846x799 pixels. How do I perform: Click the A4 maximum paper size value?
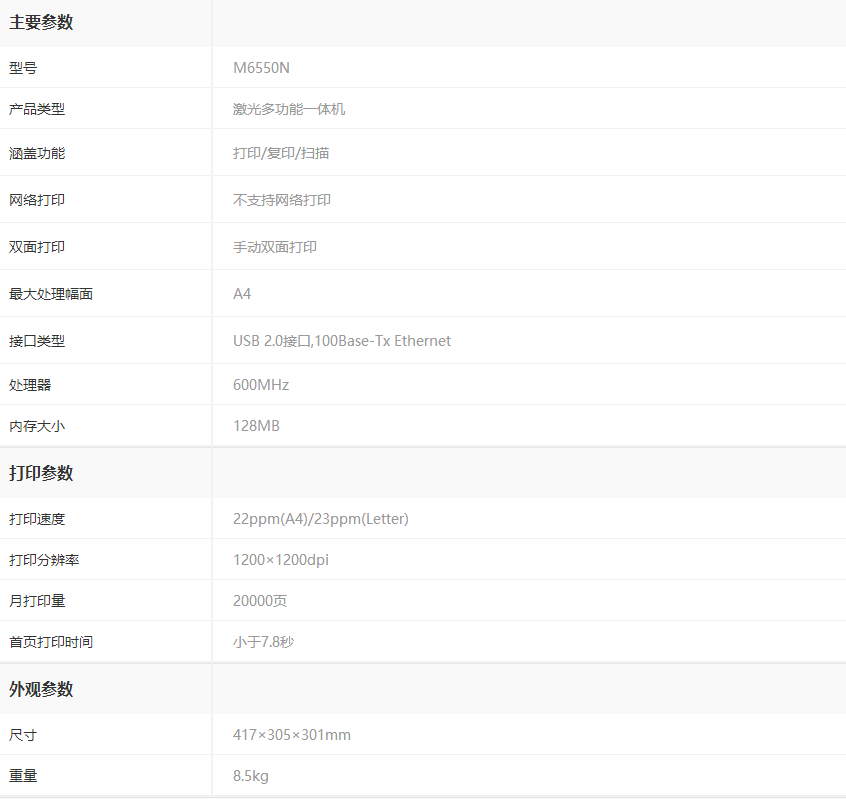click(x=242, y=294)
